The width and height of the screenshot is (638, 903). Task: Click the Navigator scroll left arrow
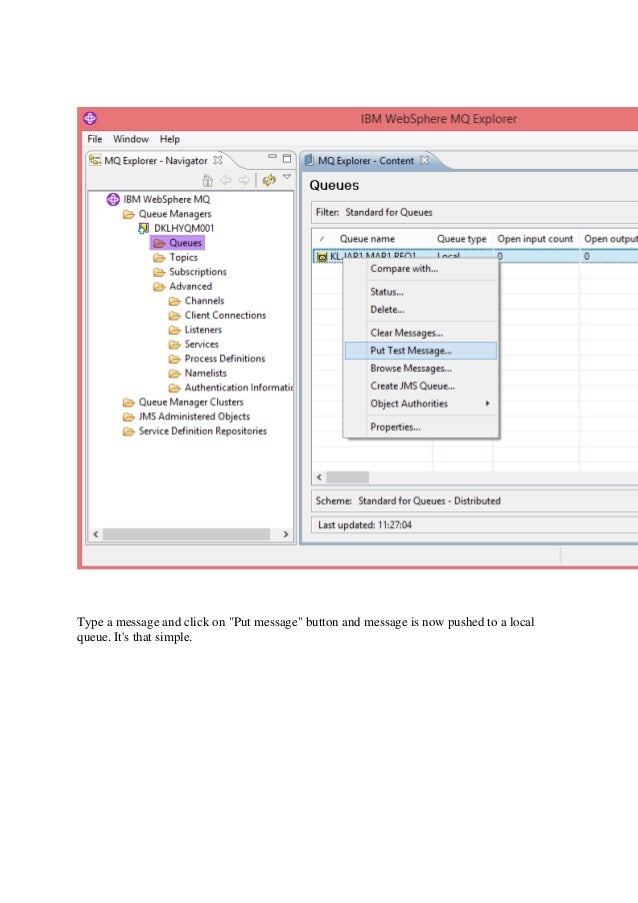(96, 534)
